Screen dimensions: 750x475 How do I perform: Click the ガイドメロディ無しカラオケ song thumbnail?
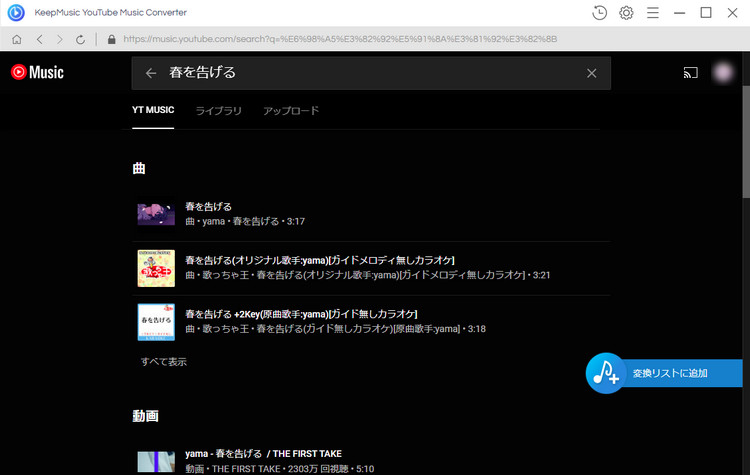(156, 268)
